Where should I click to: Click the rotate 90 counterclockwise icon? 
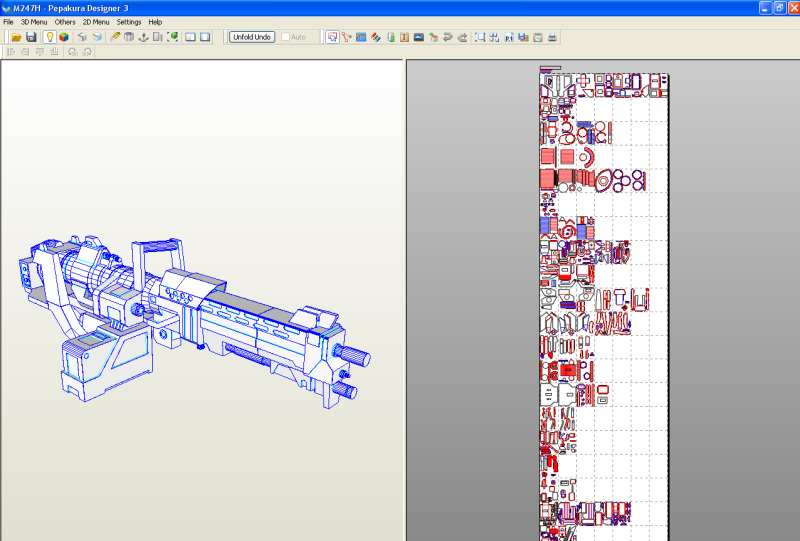(x=72, y=52)
